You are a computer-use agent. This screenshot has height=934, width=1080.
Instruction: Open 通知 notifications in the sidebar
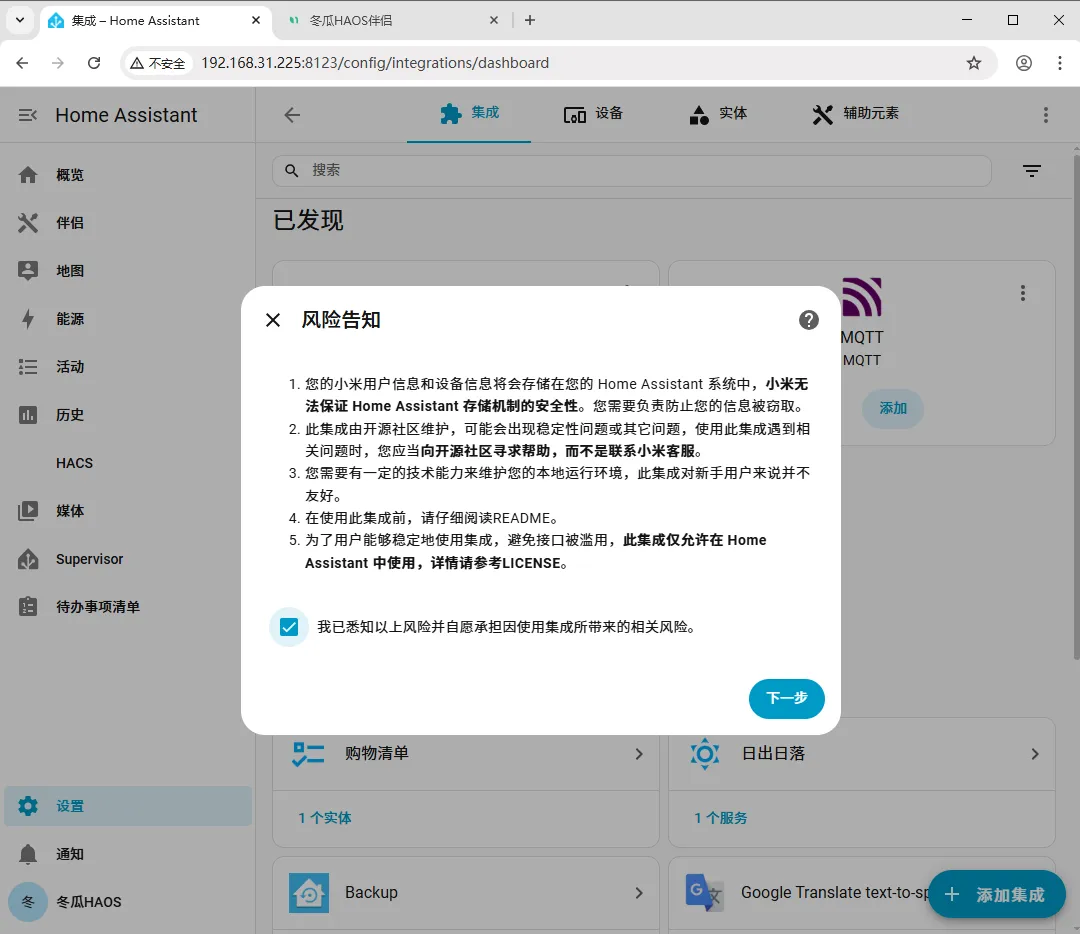click(127, 854)
